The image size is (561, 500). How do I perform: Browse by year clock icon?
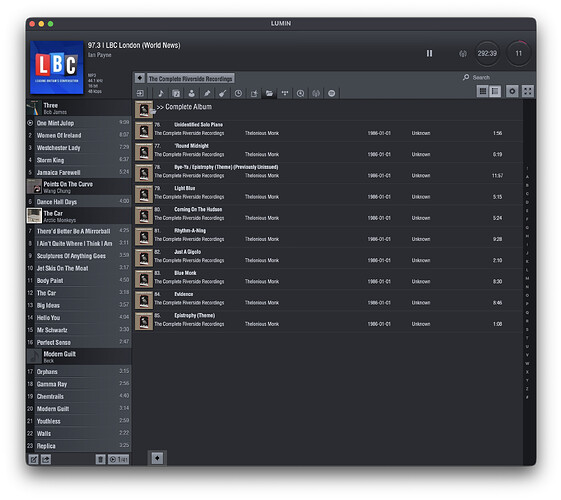(238, 93)
